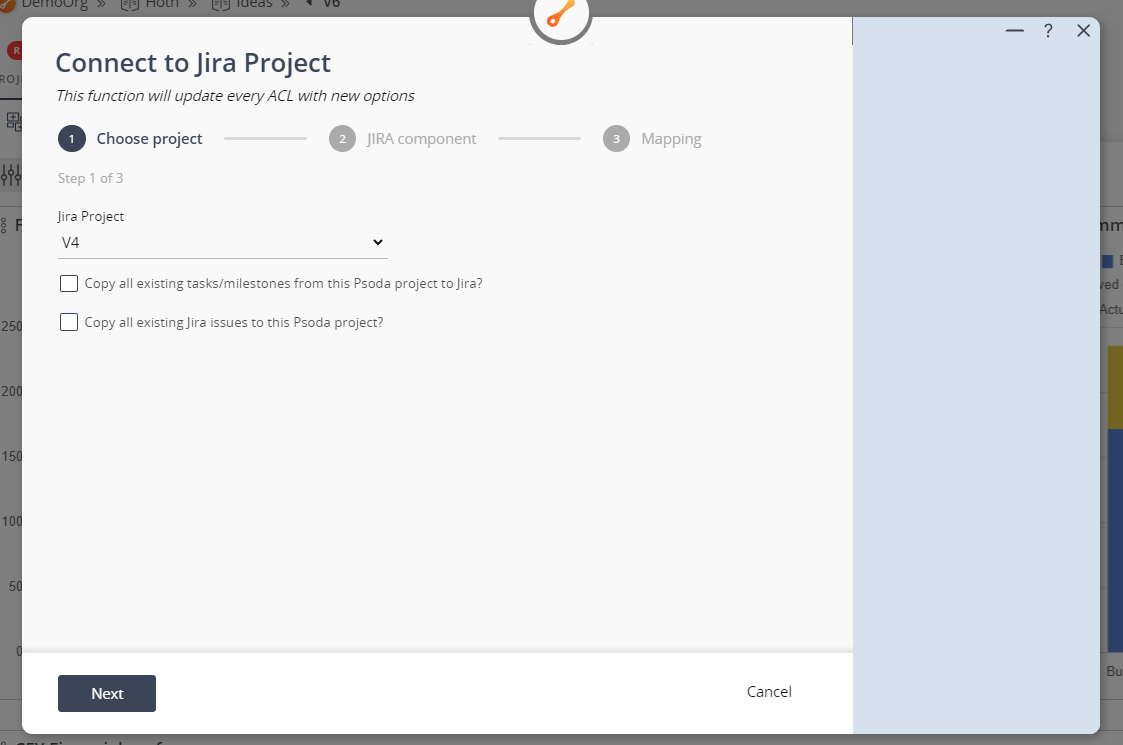Jump to the Mapping step

pyautogui.click(x=652, y=139)
